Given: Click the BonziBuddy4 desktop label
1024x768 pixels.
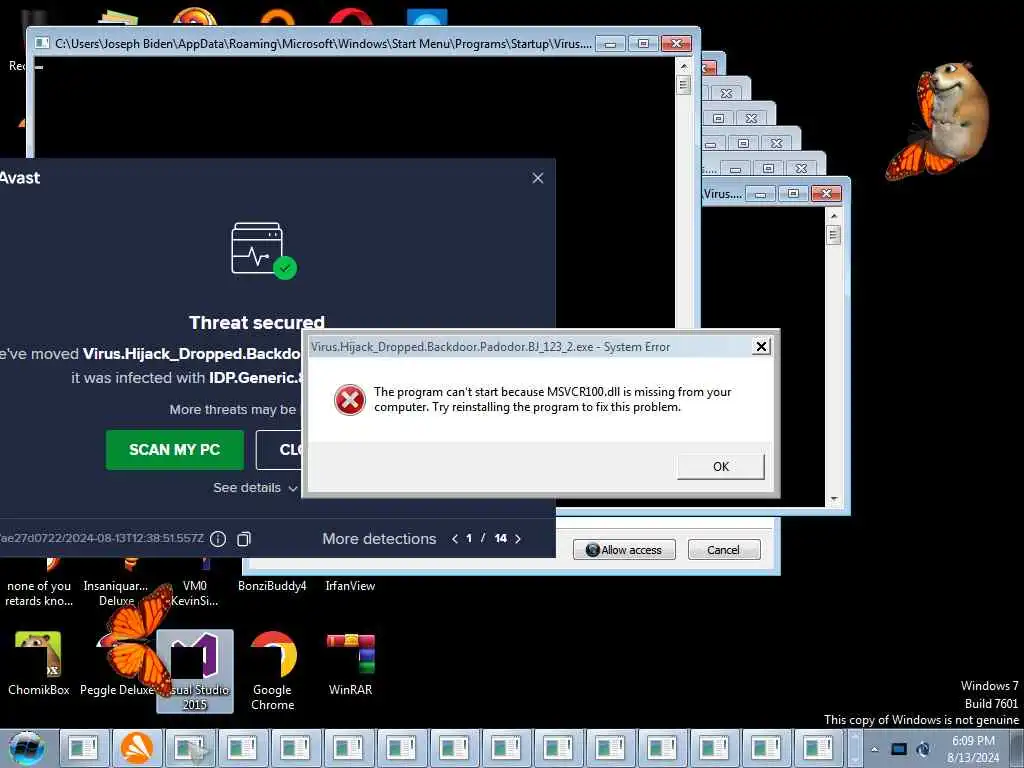Looking at the screenshot, I should click(x=272, y=586).
